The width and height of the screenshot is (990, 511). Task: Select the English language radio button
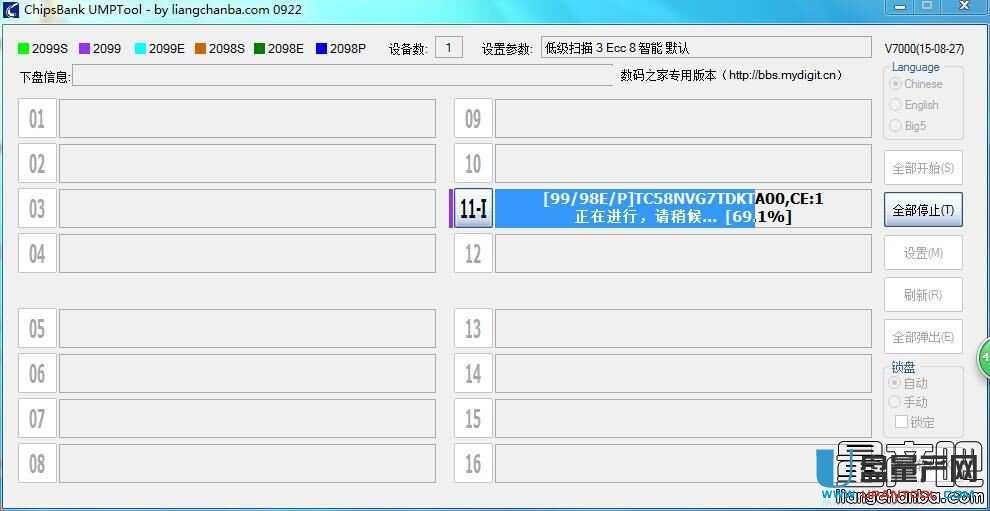click(x=895, y=105)
